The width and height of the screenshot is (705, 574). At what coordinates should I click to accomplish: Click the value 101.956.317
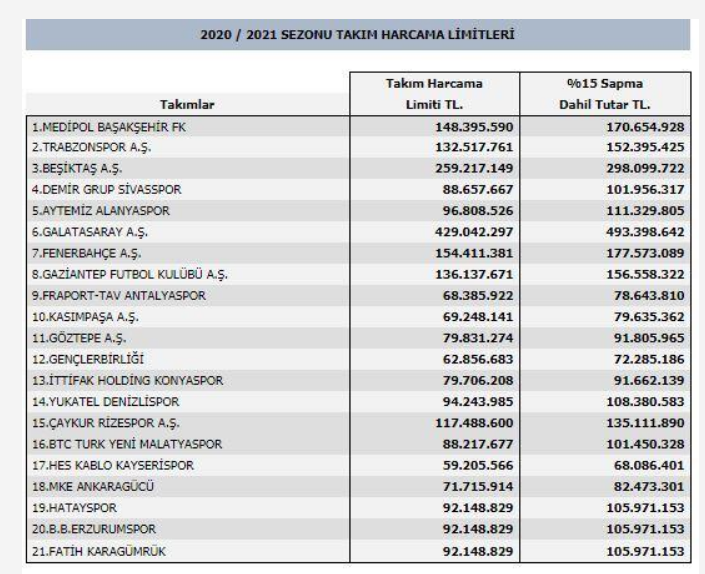[x=645, y=190]
